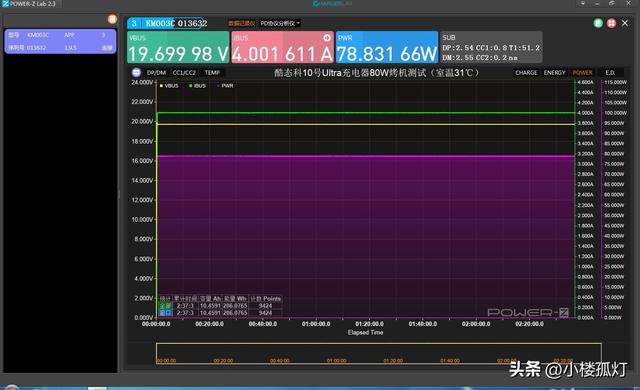Click the green full-range statistics row label

(x=165, y=306)
